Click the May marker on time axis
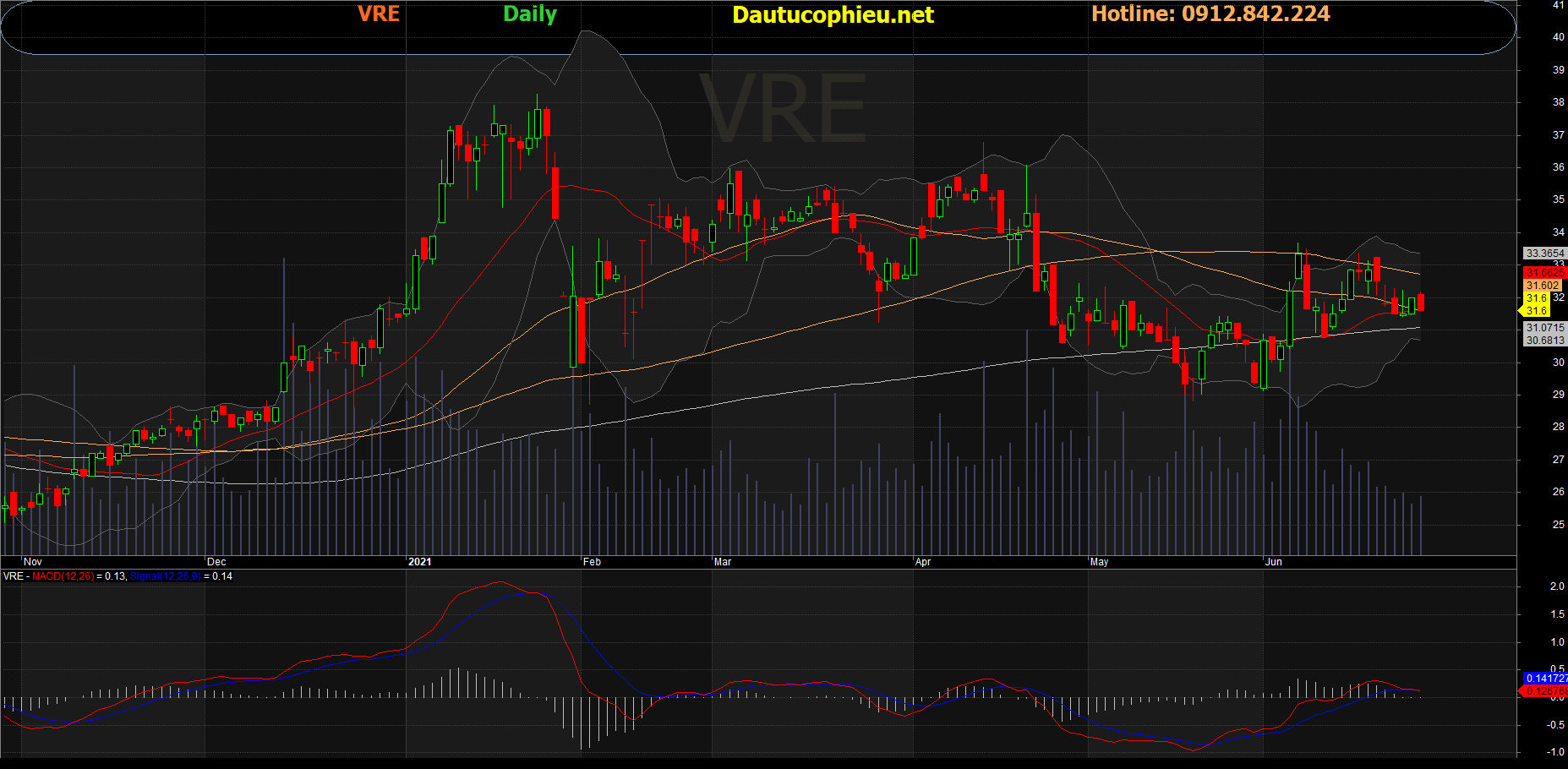The height and width of the screenshot is (769, 1568). (1099, 562)
